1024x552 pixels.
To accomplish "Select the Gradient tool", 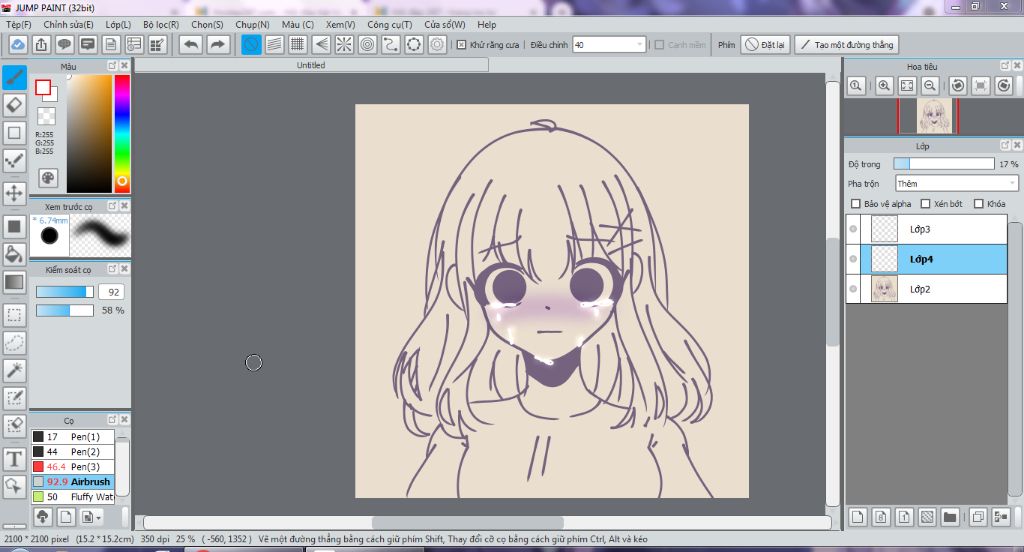I will tap(14, 282).
